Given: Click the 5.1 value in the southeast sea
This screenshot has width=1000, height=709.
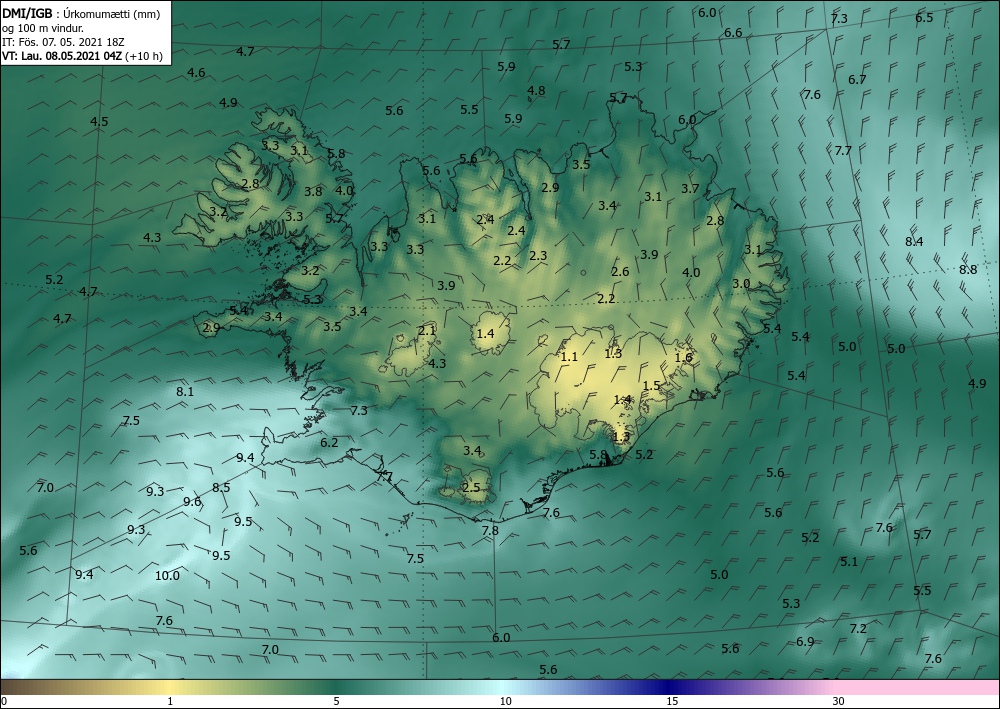Looking at the screenshot, I should click(849, 562).
